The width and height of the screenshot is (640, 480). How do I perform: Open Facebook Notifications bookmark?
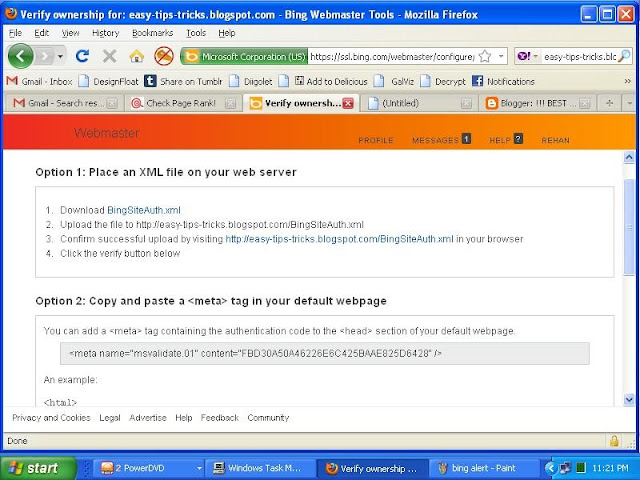[503, 81]
